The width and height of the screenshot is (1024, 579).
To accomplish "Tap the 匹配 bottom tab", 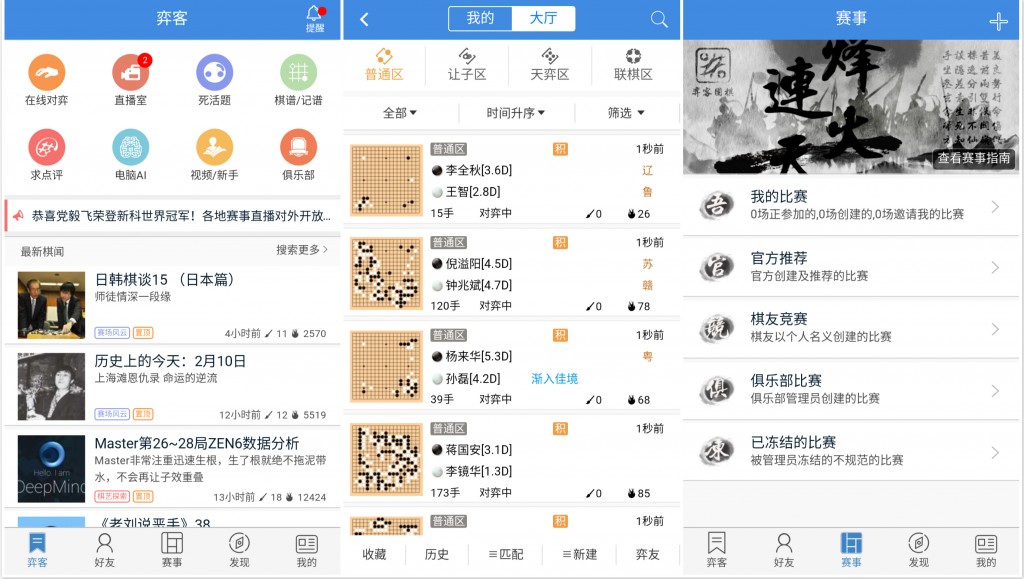I will pyautogui.click(x=506, y=554).
